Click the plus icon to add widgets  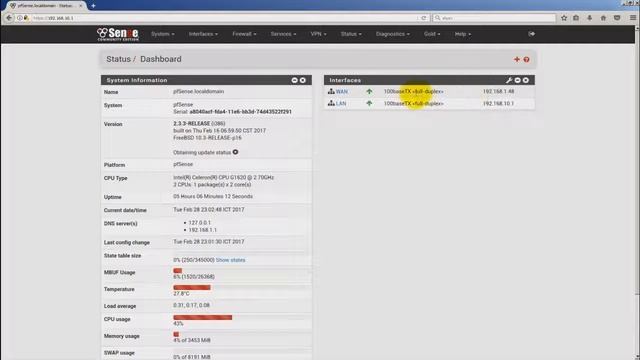tap(517, 59)
